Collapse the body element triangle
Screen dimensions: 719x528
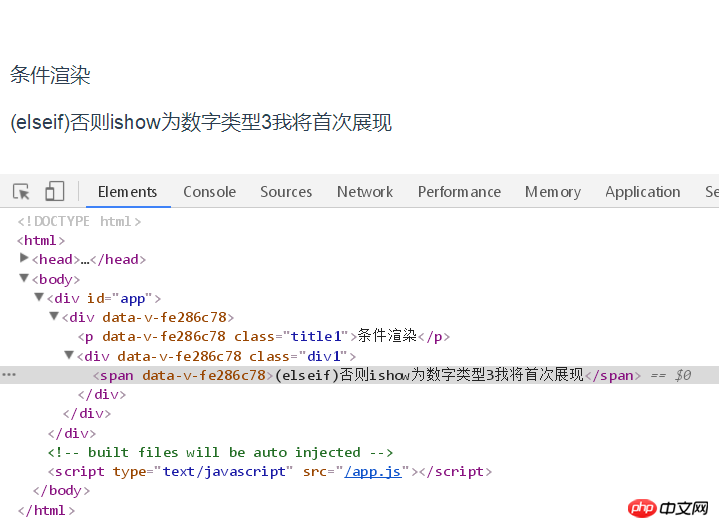pos(24,278)
